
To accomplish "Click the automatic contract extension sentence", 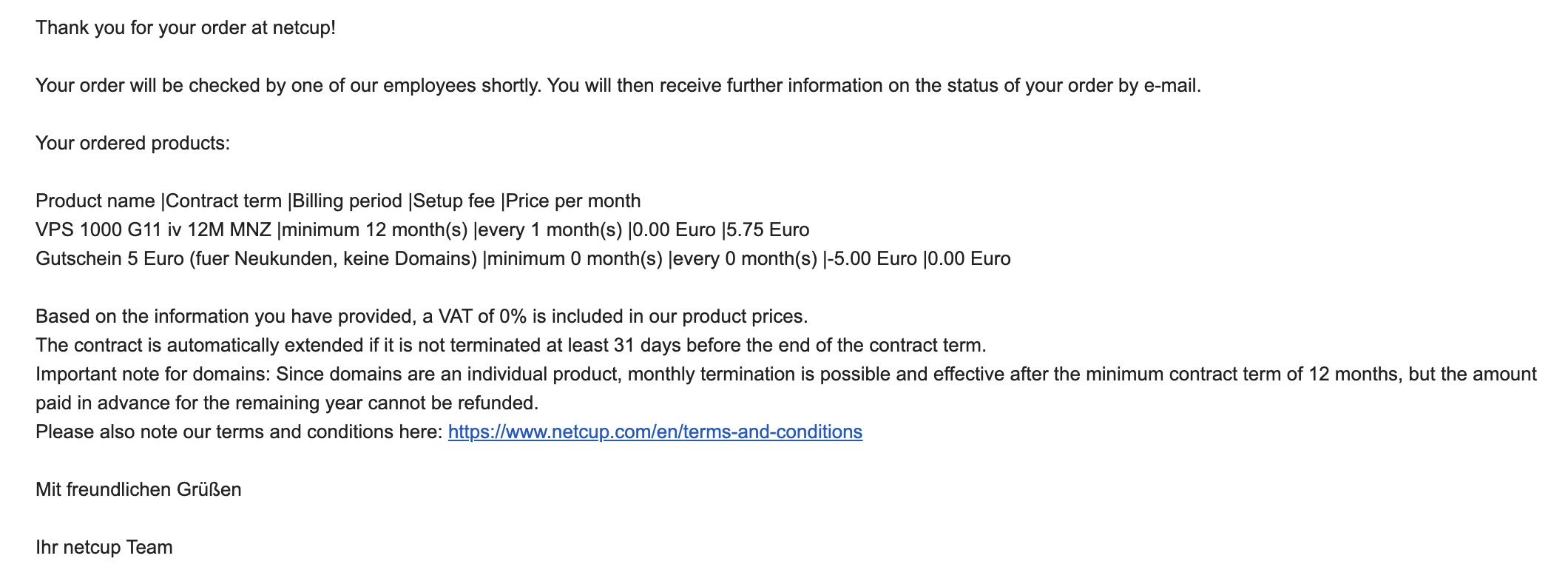I will [510, 345].
